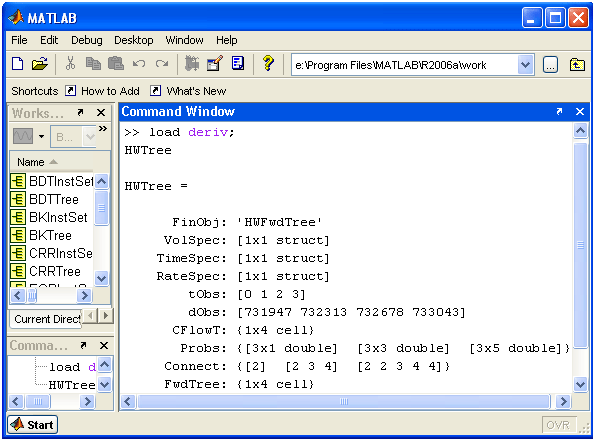The height and width of the screenshot is (441, 595).
Task: Browse for folder with the ellipsis button
Action: click(x=550, y=65)
